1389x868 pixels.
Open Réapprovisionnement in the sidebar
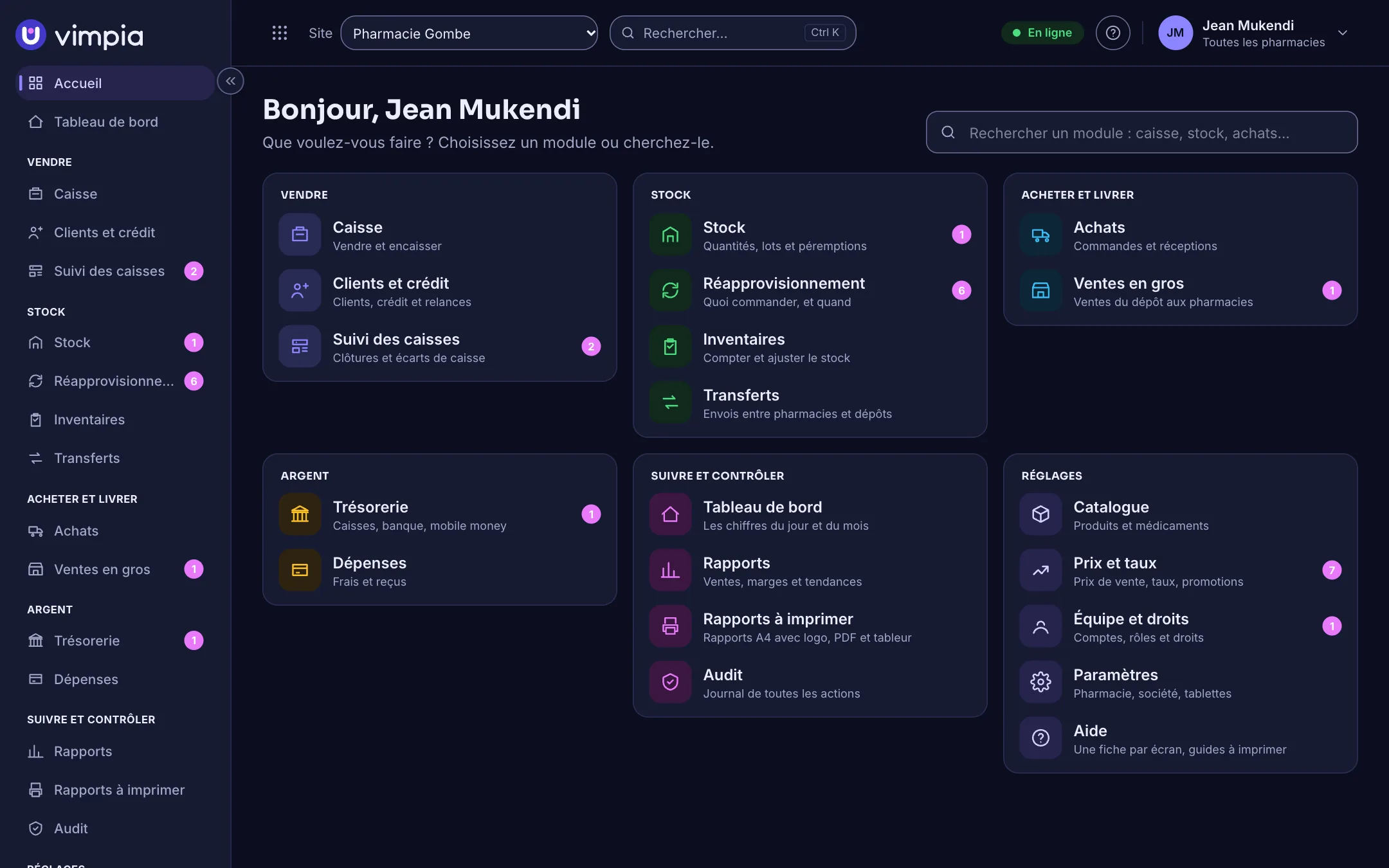(x=115, y=381)
